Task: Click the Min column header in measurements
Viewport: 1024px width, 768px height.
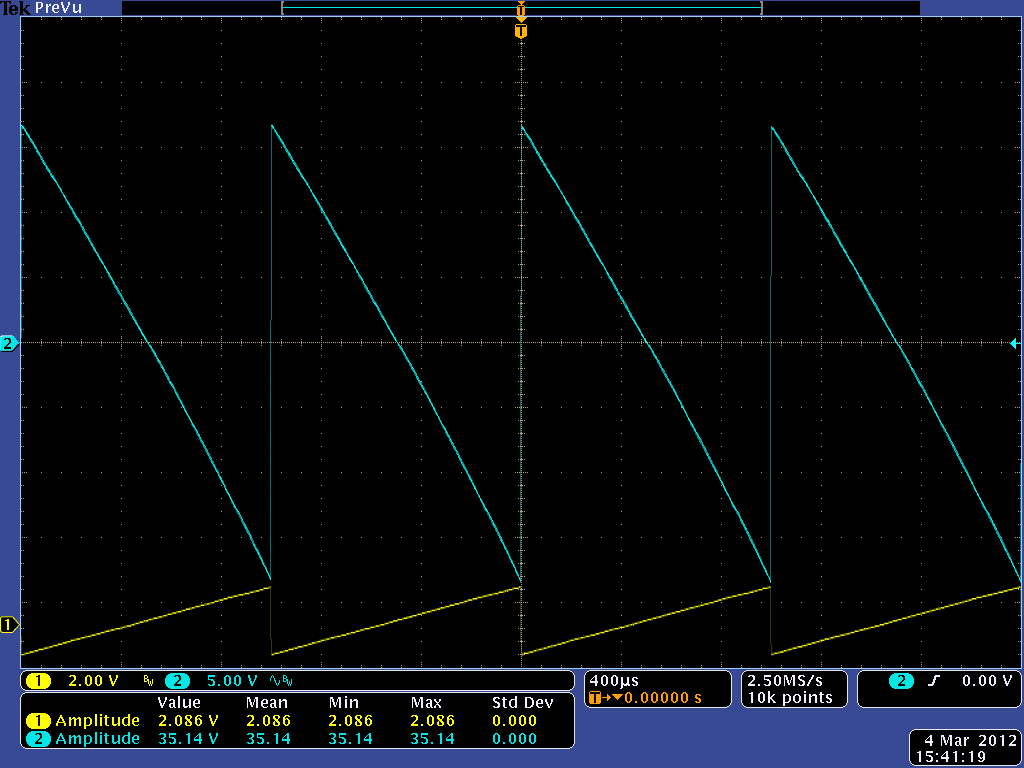Action: tap(344, 703)
